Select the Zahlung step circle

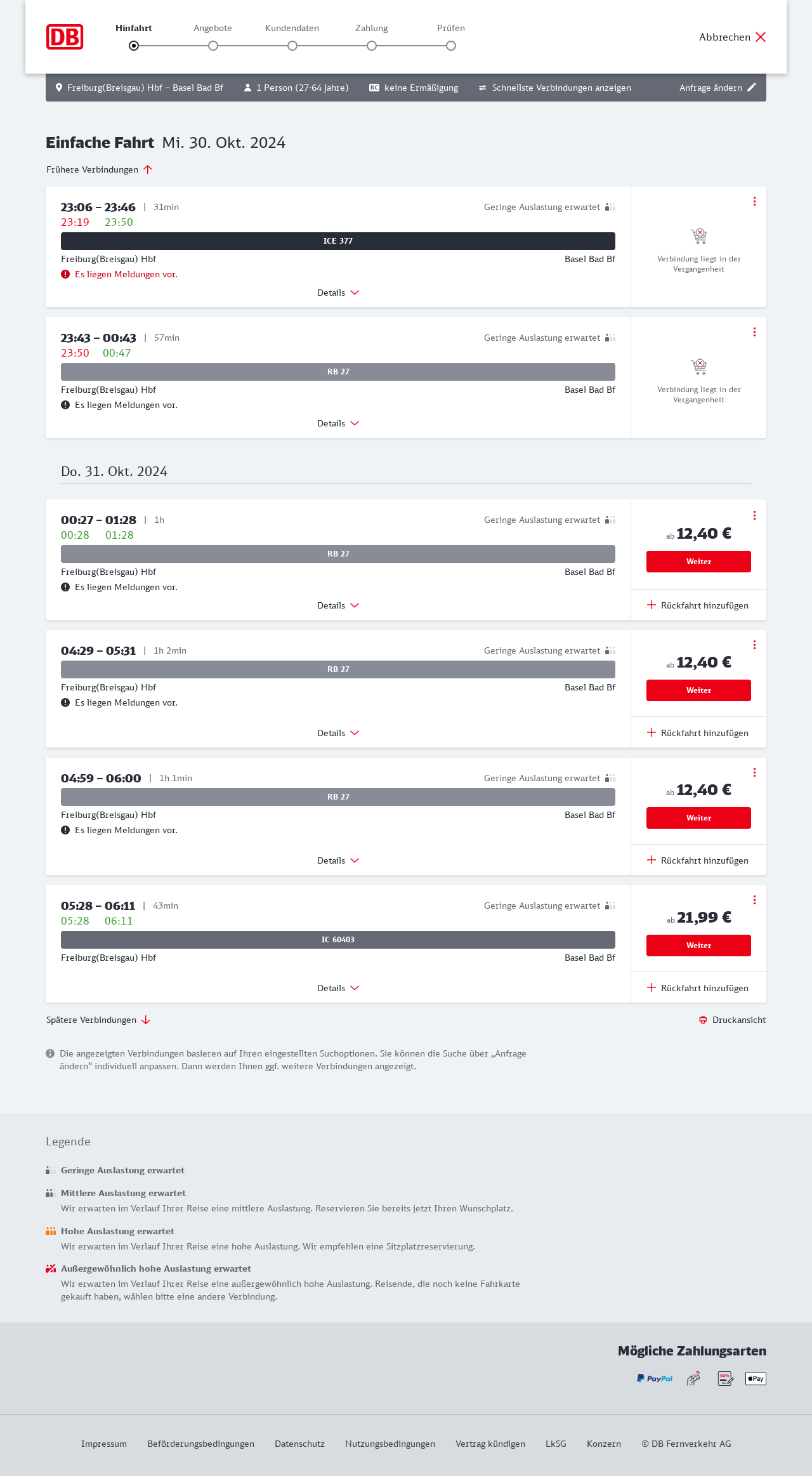point(372,46)
